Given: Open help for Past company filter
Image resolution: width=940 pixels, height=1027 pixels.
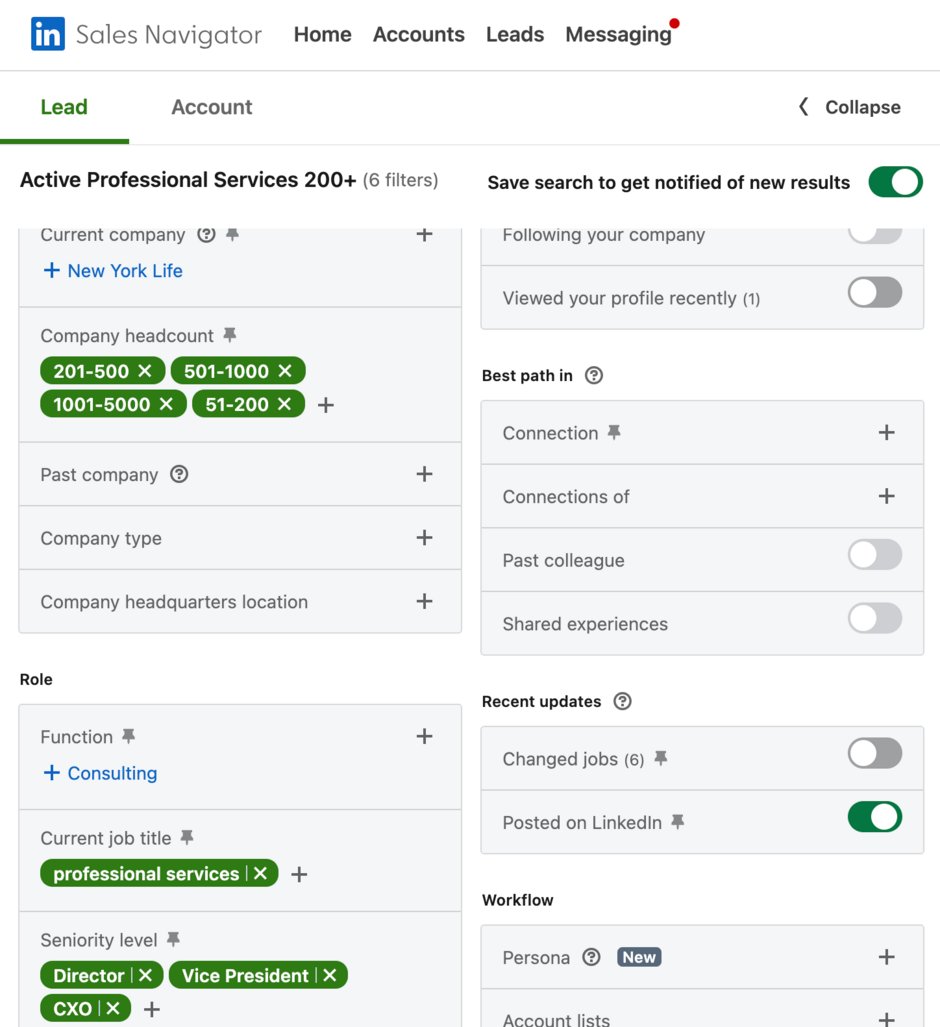Looking at the screenshot, I should pyautogui.click(x=179, y=474).
